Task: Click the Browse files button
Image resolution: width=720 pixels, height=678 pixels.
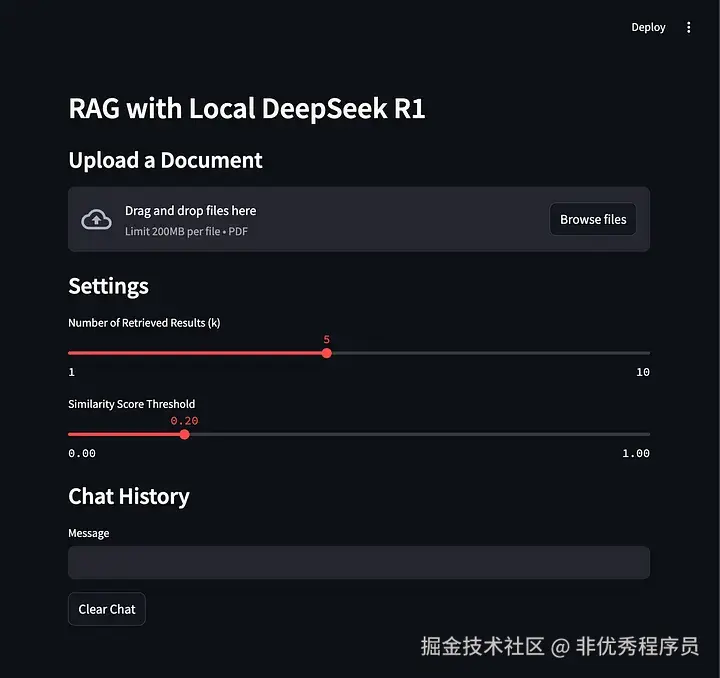Action: tap(593, 220)
